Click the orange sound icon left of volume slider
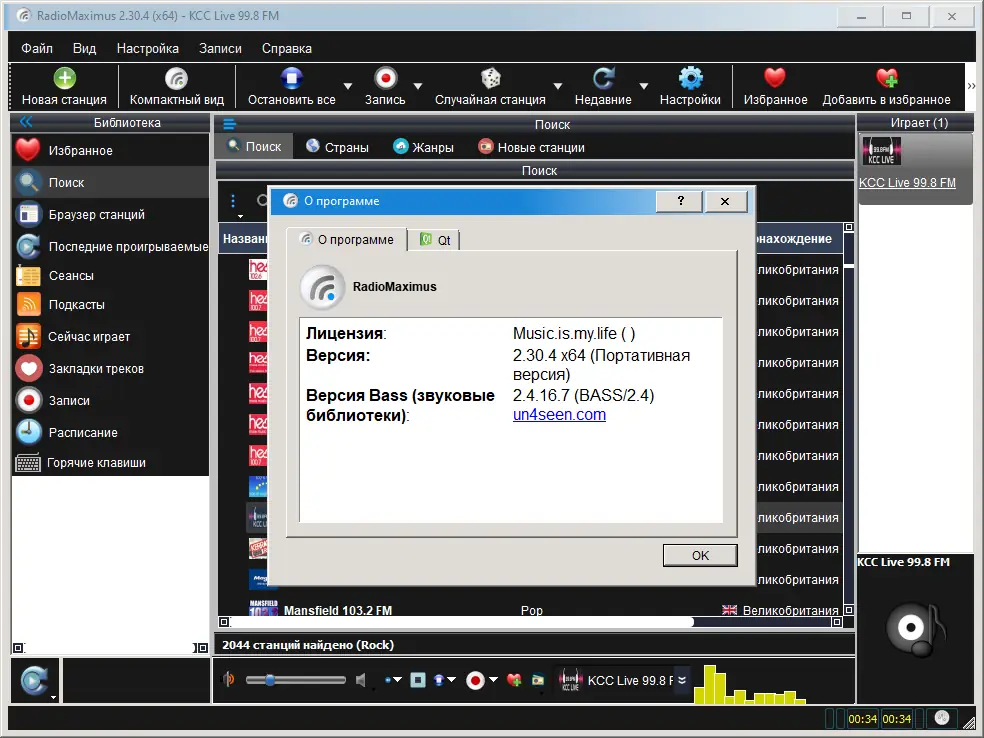The height and width of the screenshot is (738, 984). [229, 679]
